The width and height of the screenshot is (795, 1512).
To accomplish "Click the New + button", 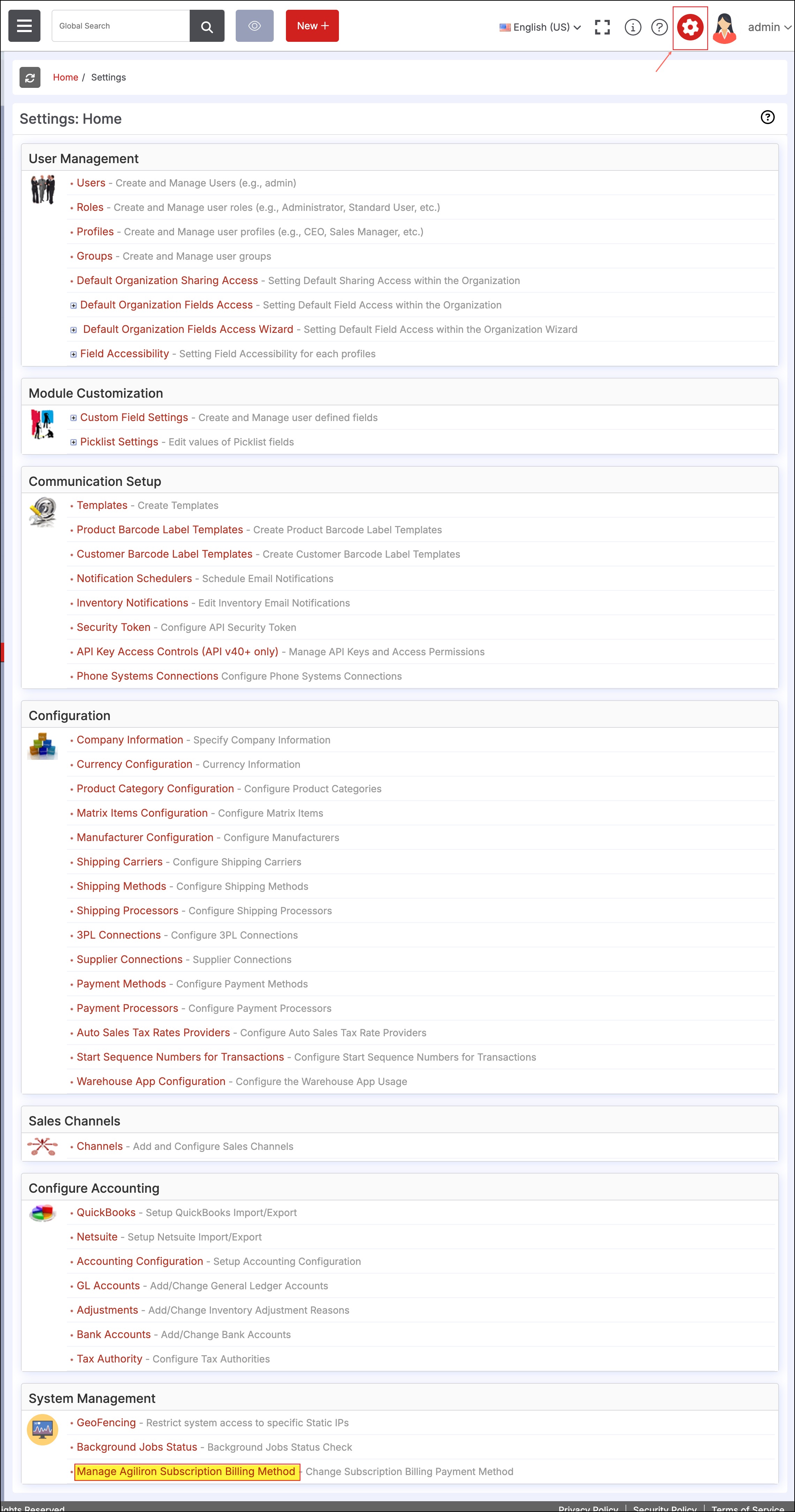I will 312,26.
